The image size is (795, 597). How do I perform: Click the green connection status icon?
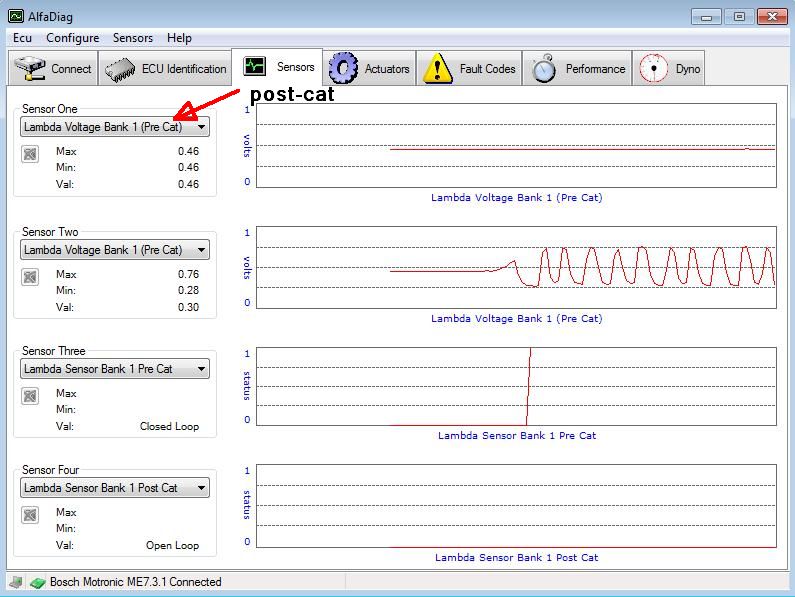(37, 582)
